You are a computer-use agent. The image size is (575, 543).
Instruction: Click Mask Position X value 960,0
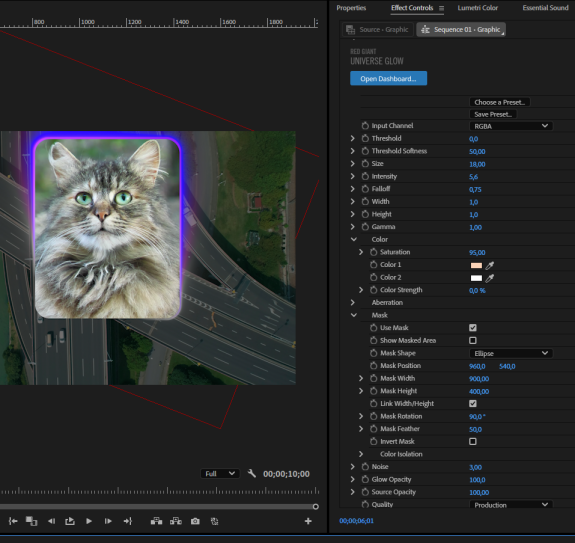477,366
